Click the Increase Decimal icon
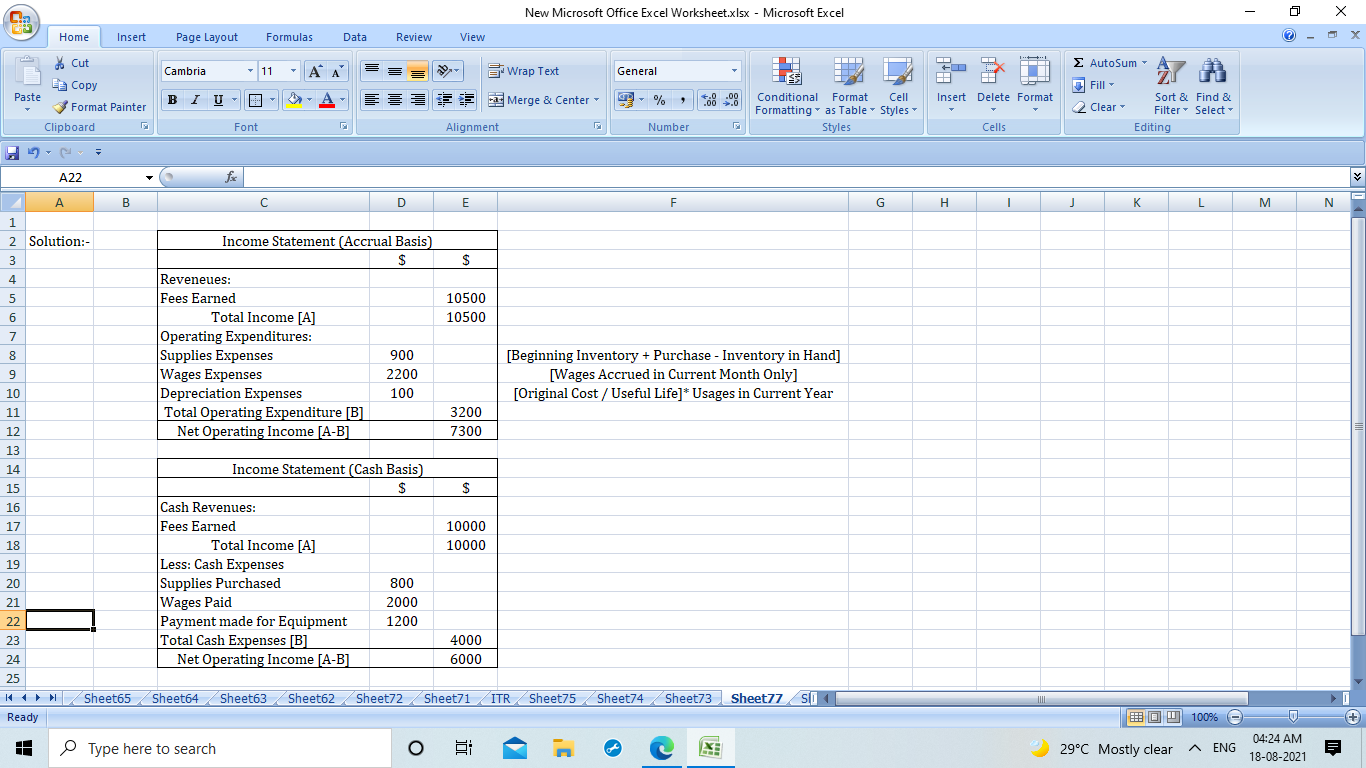The height and width of the screenshot is (768, 1366). [x=709, y=100]
